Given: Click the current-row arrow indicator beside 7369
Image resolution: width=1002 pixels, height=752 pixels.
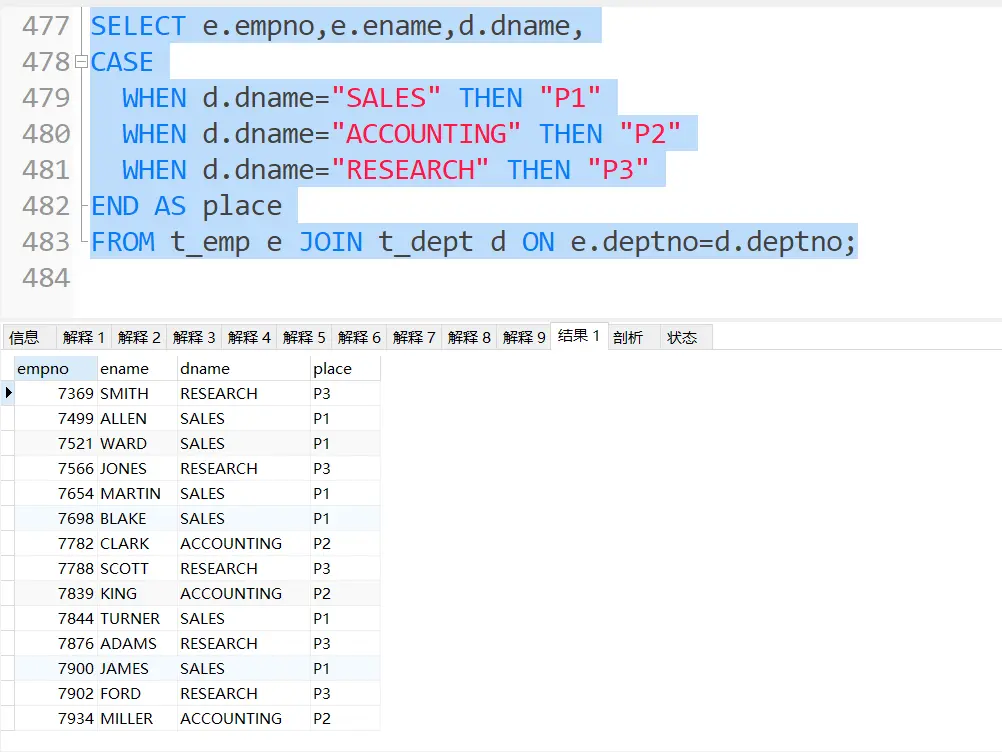Looking at the screenshot, I should [8, 393].
